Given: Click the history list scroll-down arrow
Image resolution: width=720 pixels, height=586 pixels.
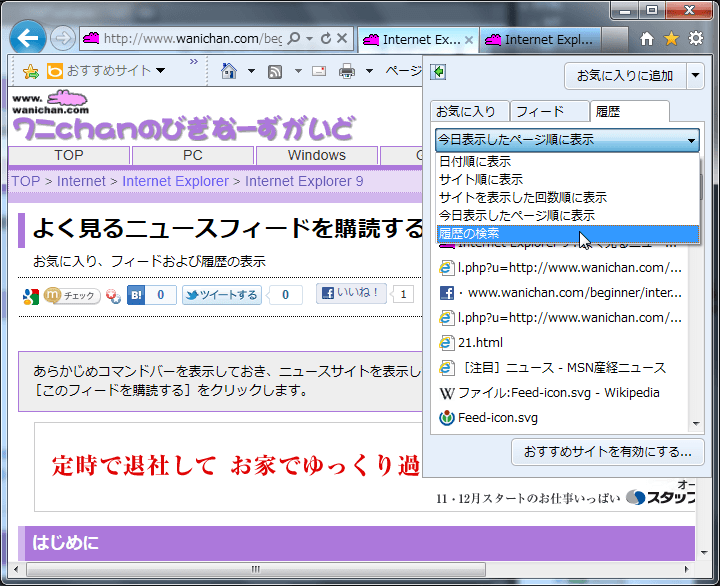Looking at the screenshot, I should [x=696, y=424].
